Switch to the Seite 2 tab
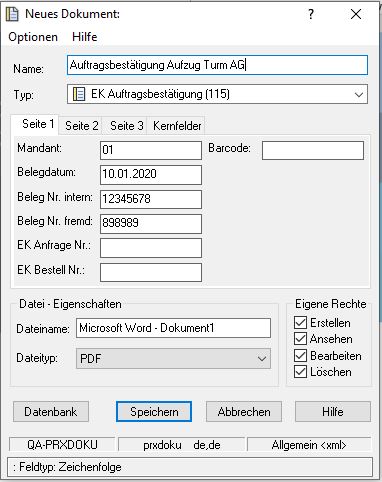This screenshot has width=382, height=482. 81,126
